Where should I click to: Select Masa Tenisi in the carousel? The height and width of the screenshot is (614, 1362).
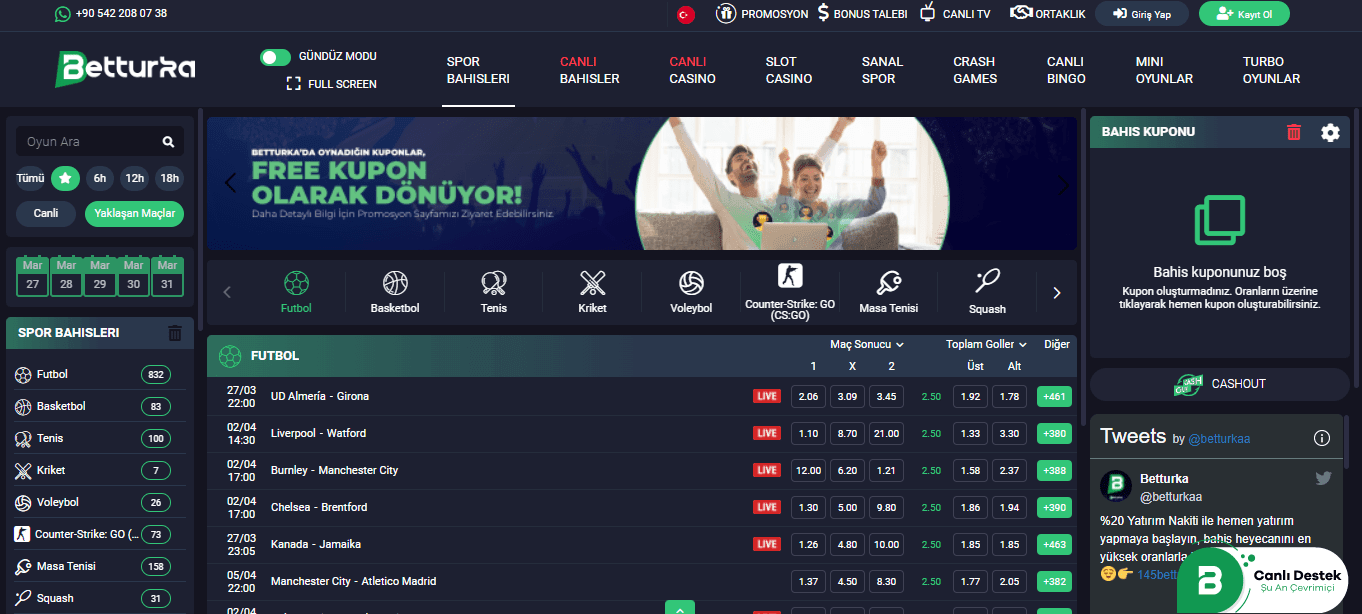click(x=889, y=292)
